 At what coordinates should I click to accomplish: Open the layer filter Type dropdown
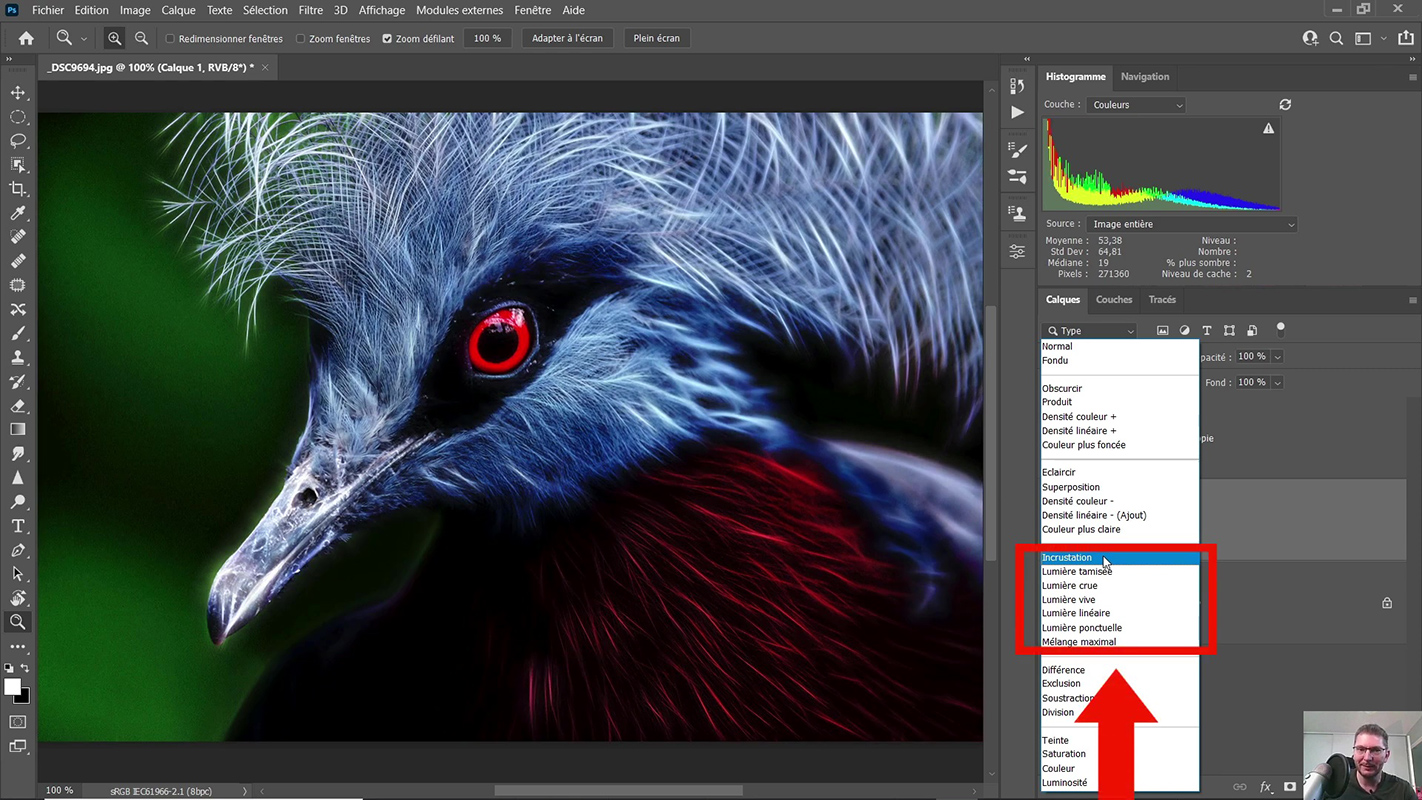click(x=1089, y=331)
